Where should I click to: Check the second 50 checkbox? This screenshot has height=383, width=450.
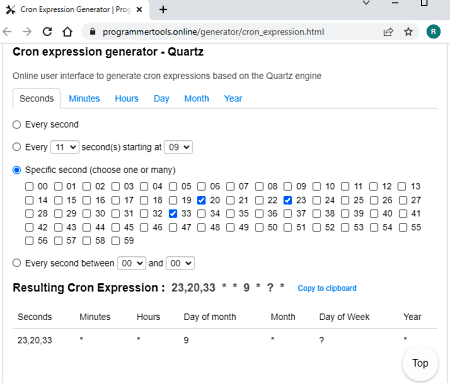(259, 227)
